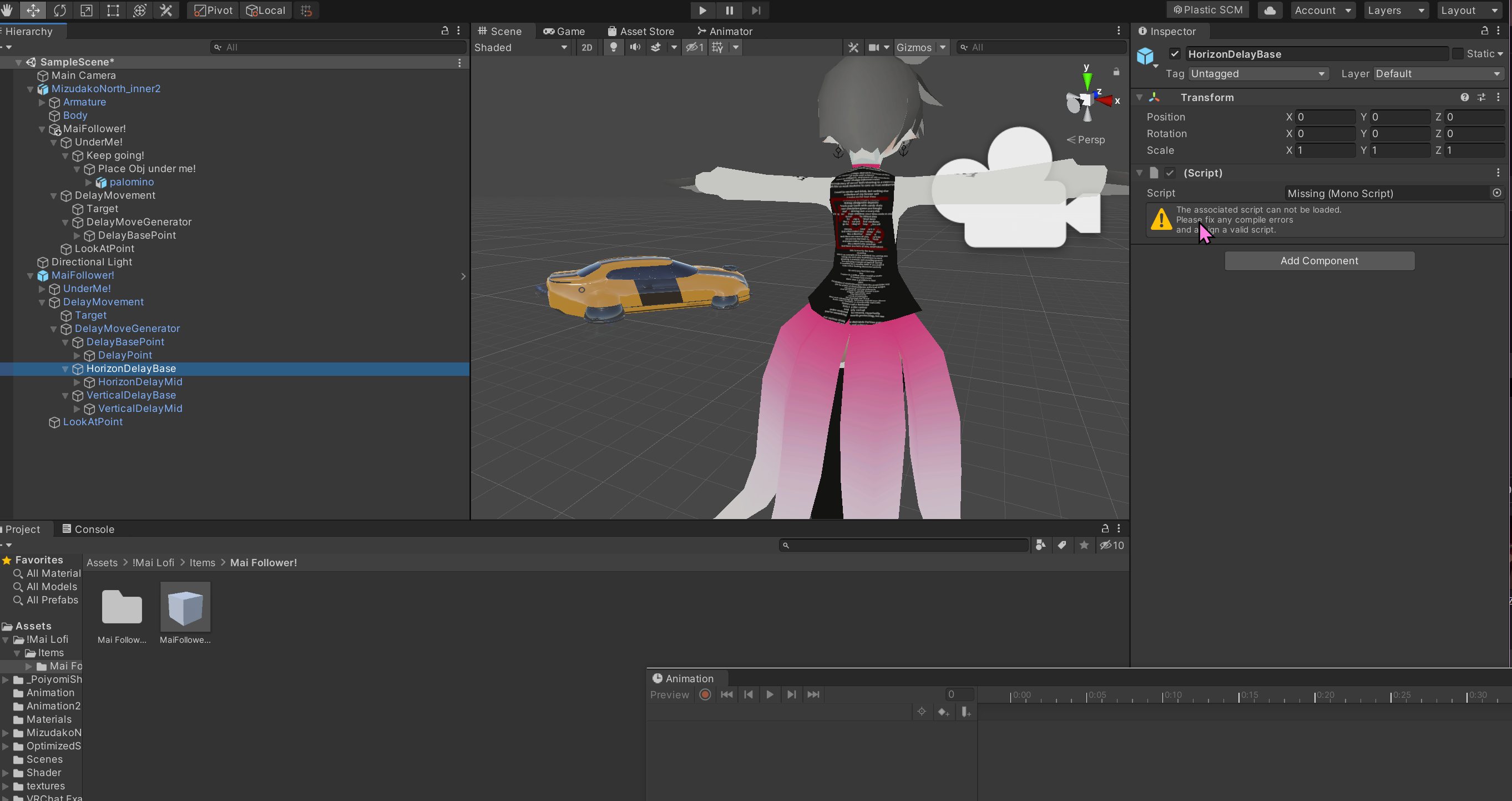
Task: Click the object picker for the missing Script
Action: (x=1496, y=193)
